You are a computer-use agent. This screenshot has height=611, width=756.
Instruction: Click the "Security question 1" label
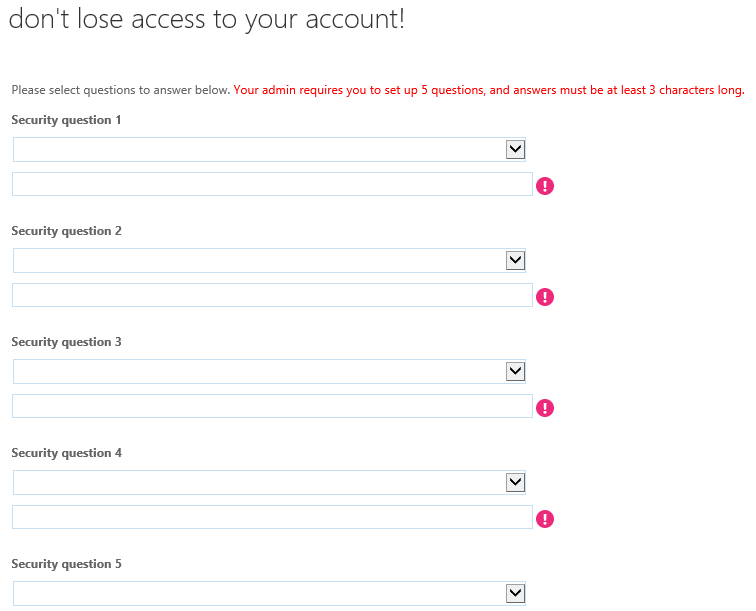tap(66, 120)
